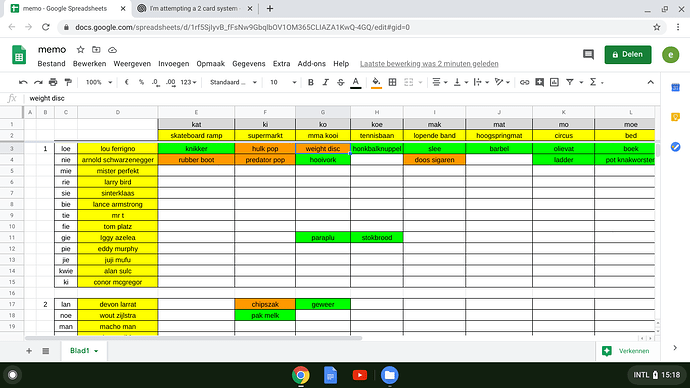This screenshot has height=388, width=690.
Task: Toggle italic formatting
Action: pos(326,82)
